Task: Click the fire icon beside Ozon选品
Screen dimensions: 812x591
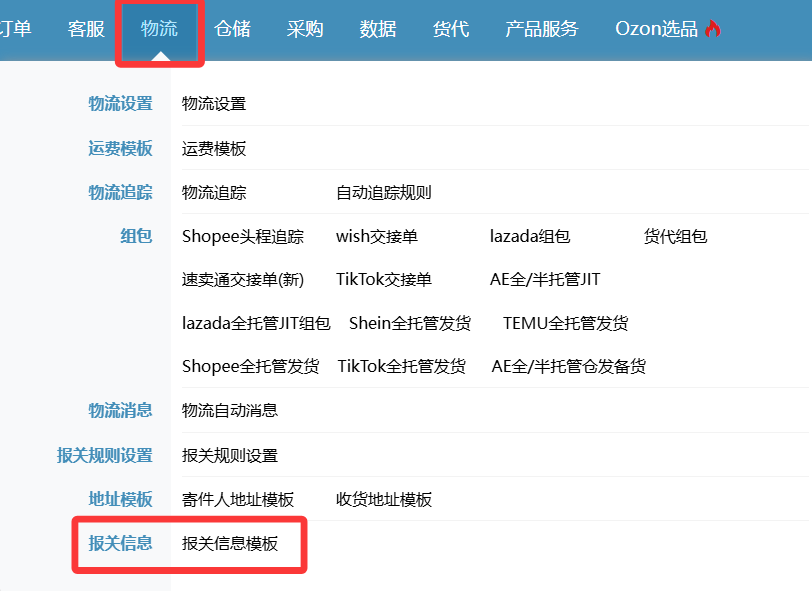Action: tap(712, 29)
